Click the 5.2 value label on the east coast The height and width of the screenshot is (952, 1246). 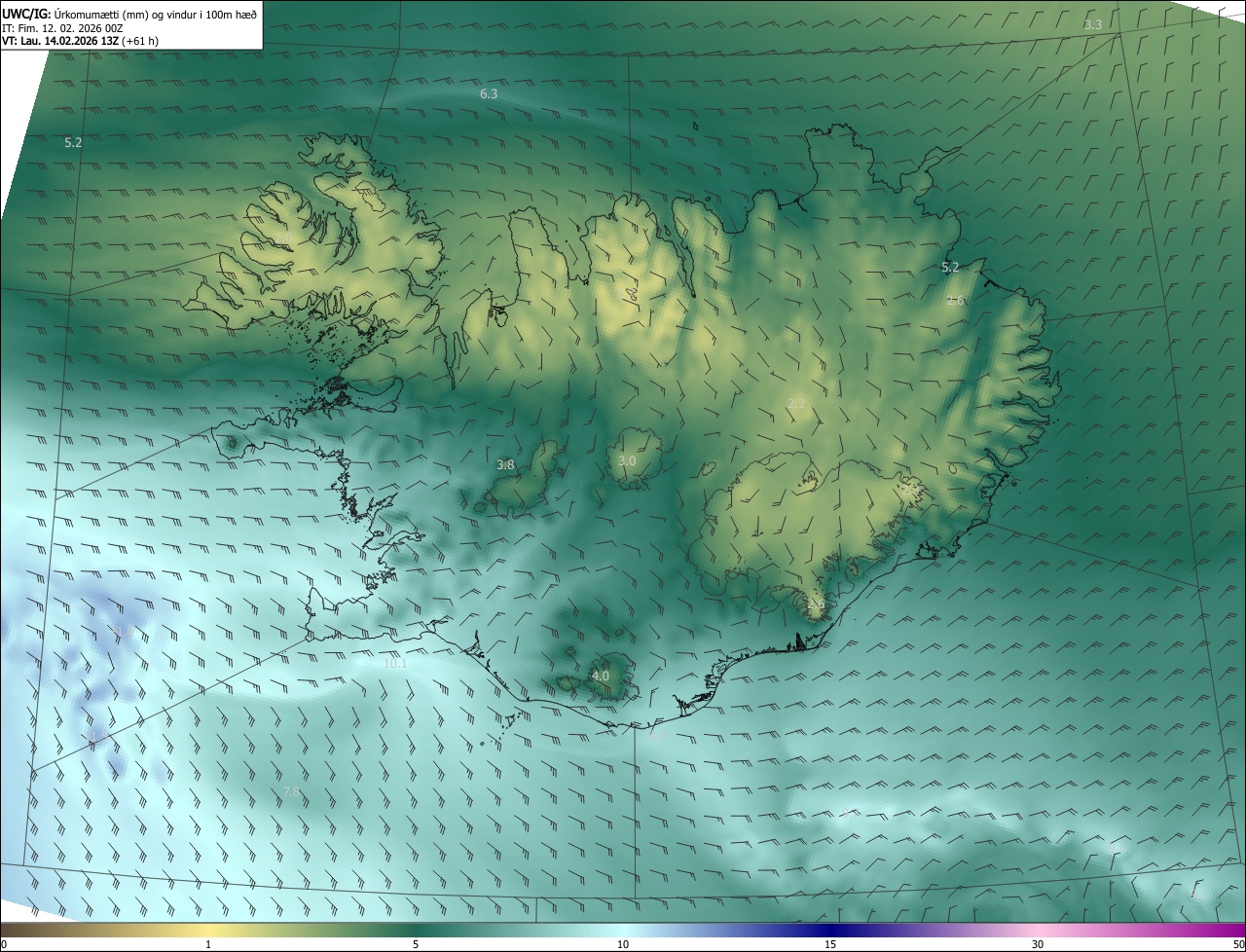(x=950, y=267)
